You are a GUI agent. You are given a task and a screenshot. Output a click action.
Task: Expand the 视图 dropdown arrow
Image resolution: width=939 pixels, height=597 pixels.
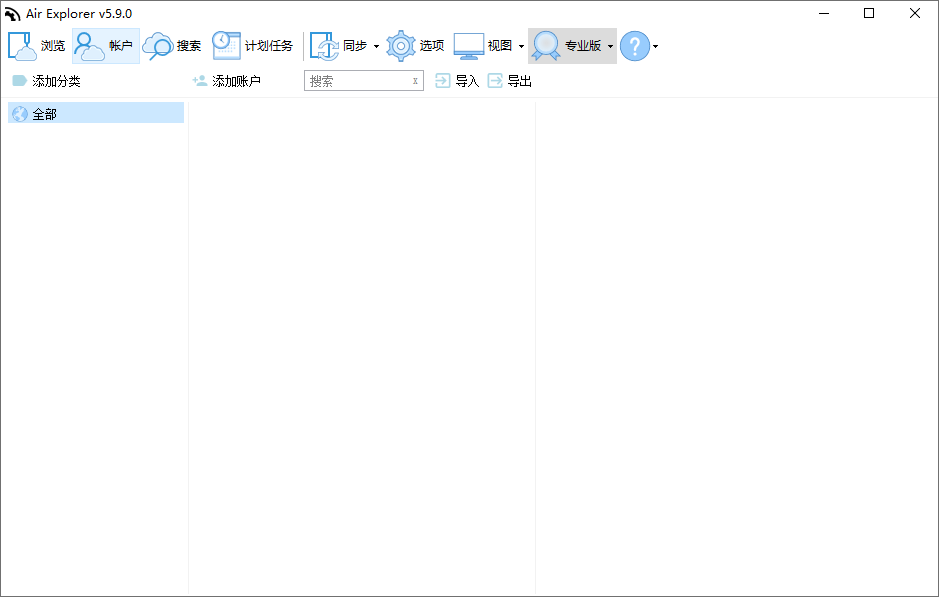click(x=521, y=47)
